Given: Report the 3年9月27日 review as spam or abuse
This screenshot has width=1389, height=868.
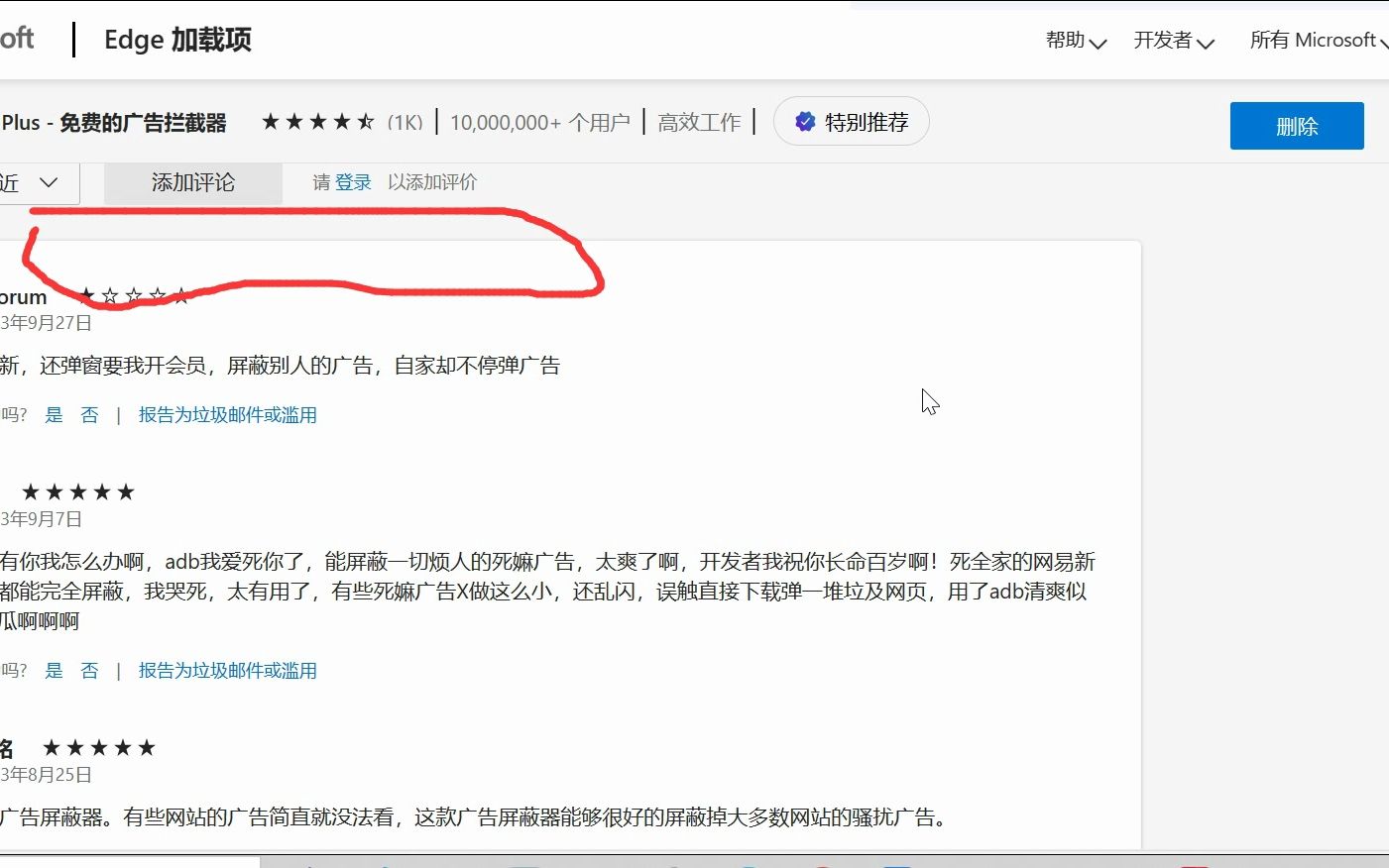Looking at the screenshot, I should pyautogui.click(x=227, y=415).
